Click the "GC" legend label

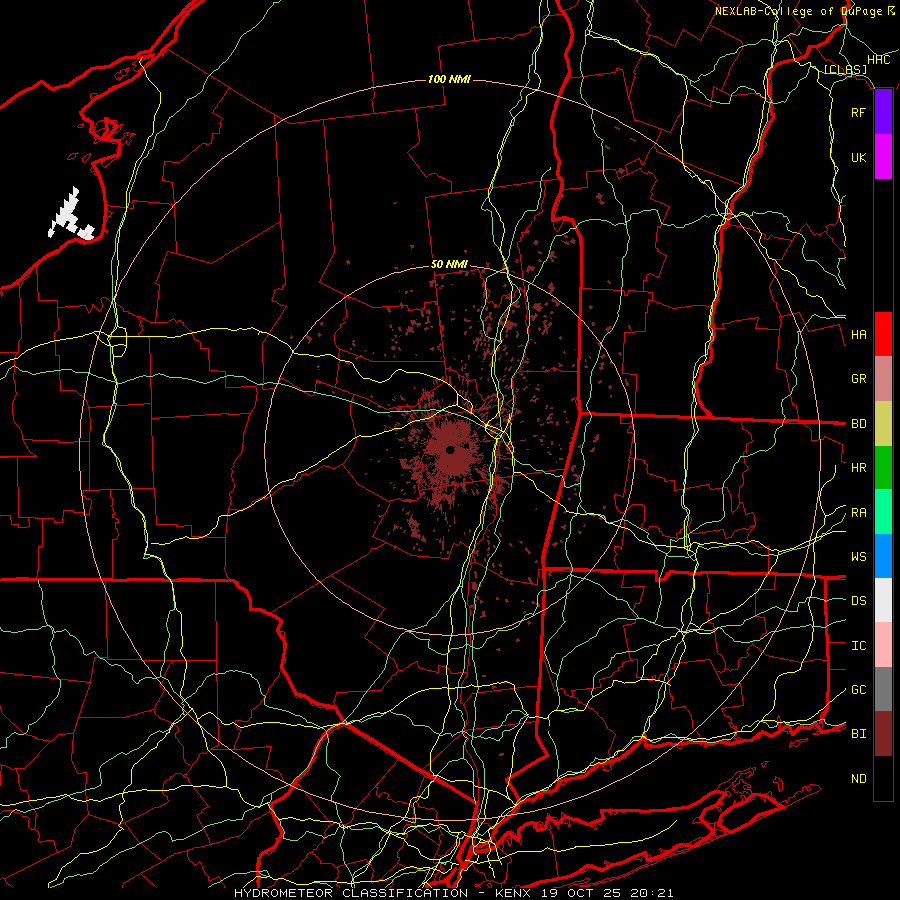(858, 690)
